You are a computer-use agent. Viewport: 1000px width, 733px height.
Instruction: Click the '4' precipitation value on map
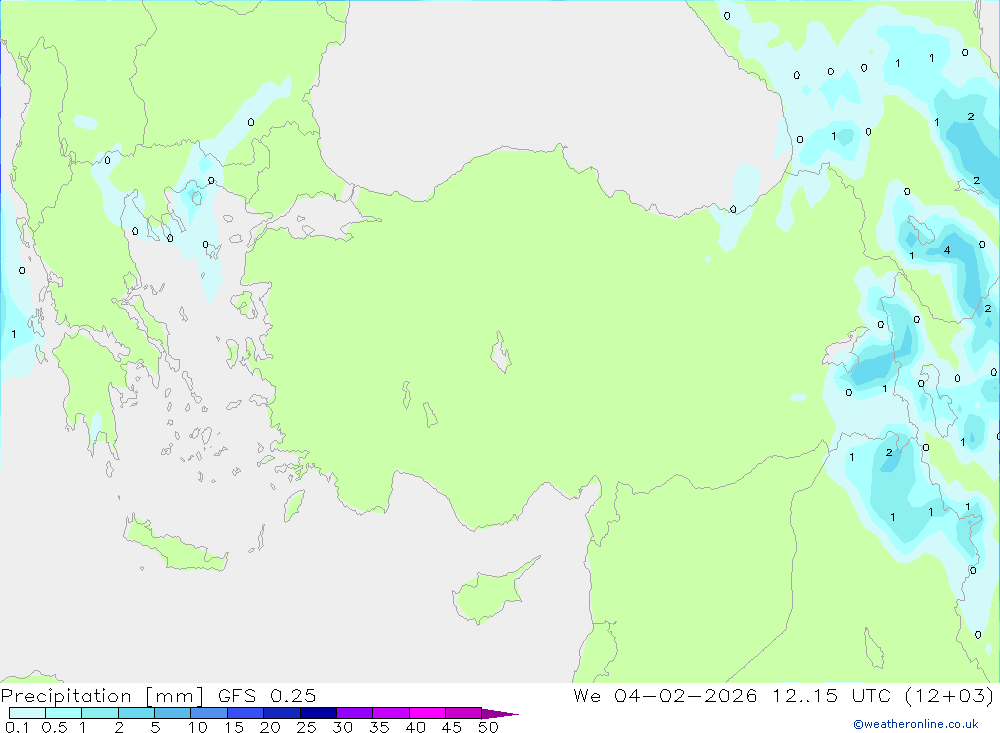click(946, 250)
